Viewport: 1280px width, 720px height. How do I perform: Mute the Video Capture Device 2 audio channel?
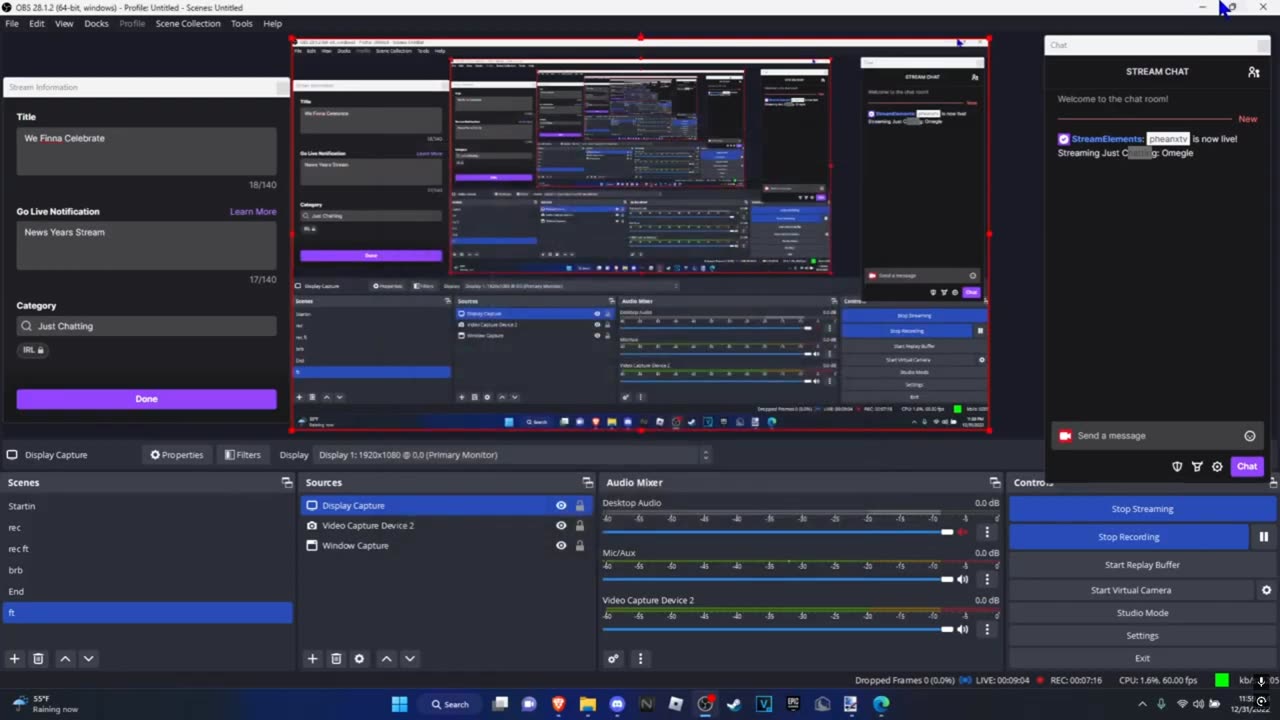point(963,629)
